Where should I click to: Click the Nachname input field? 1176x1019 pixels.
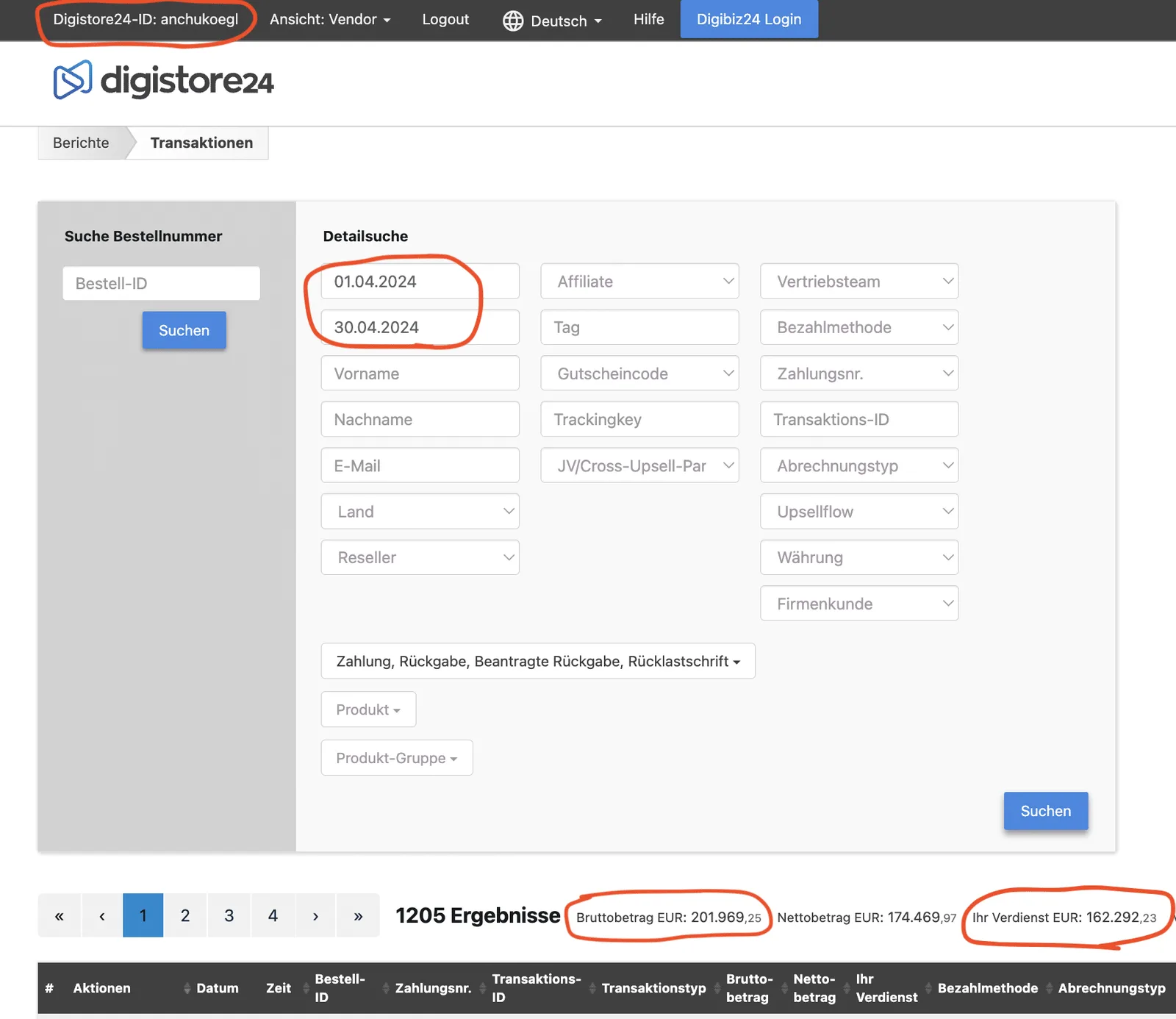tap(420, 419)
